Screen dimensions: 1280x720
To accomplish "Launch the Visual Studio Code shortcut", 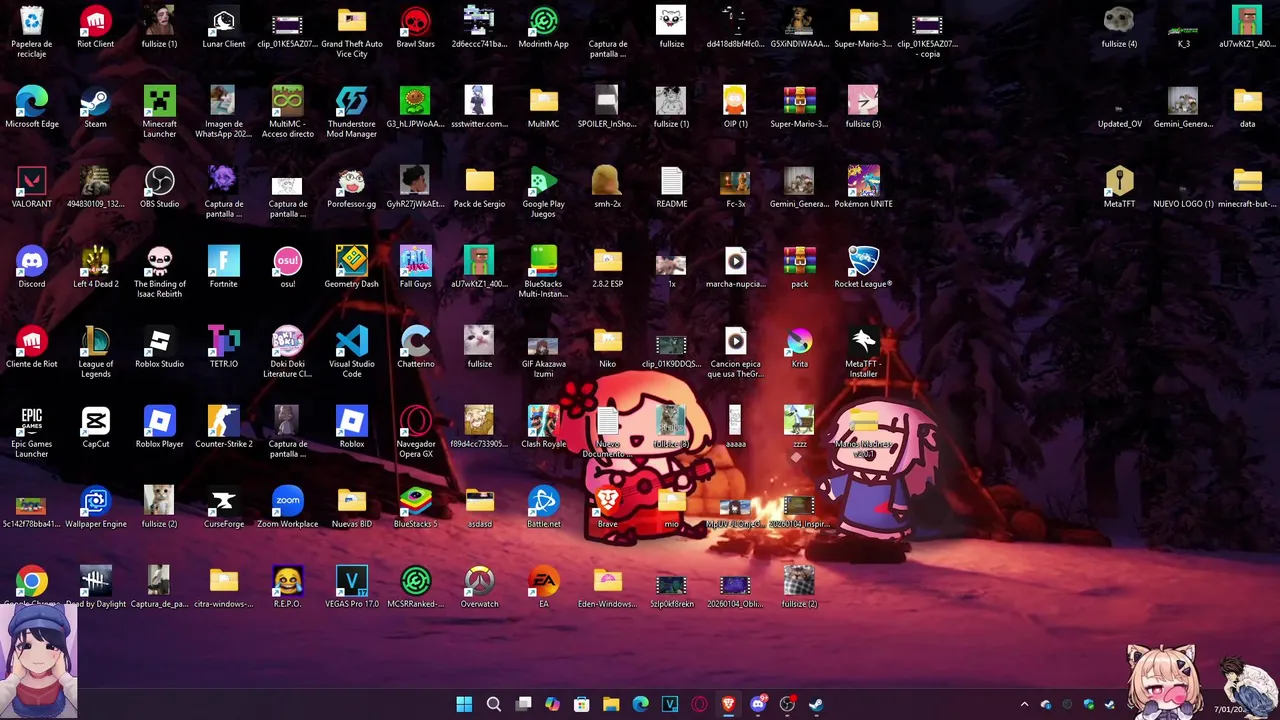I will pyautogui.click(x=352, y=342).
